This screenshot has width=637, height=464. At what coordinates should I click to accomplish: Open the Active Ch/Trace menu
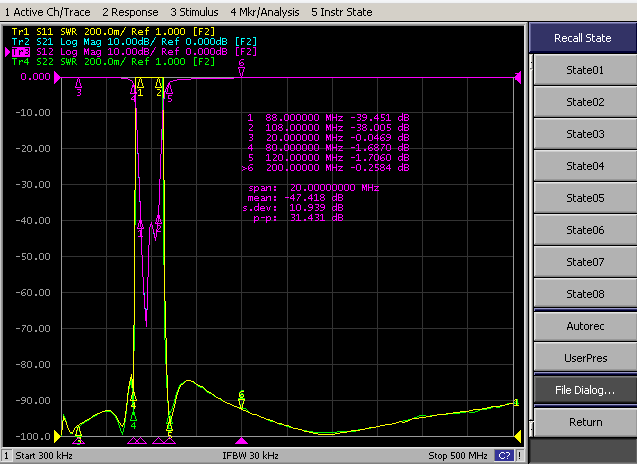pyautogui.click(x=48, y=12)
